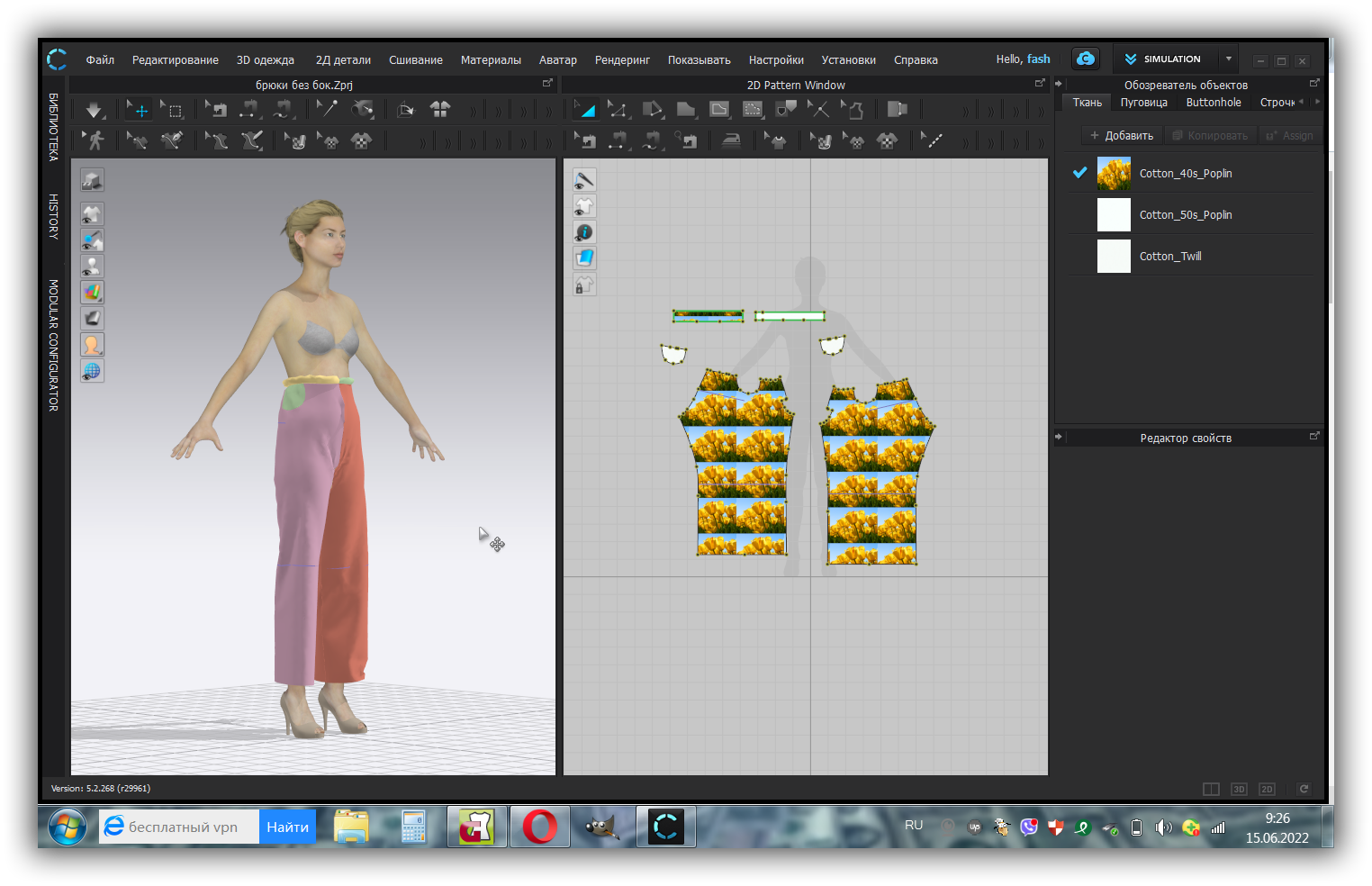The height and width of the screenshot is (886, 1372).
Task: Pick the Internal Polygon tool
Action: click(x=719, y=110)
